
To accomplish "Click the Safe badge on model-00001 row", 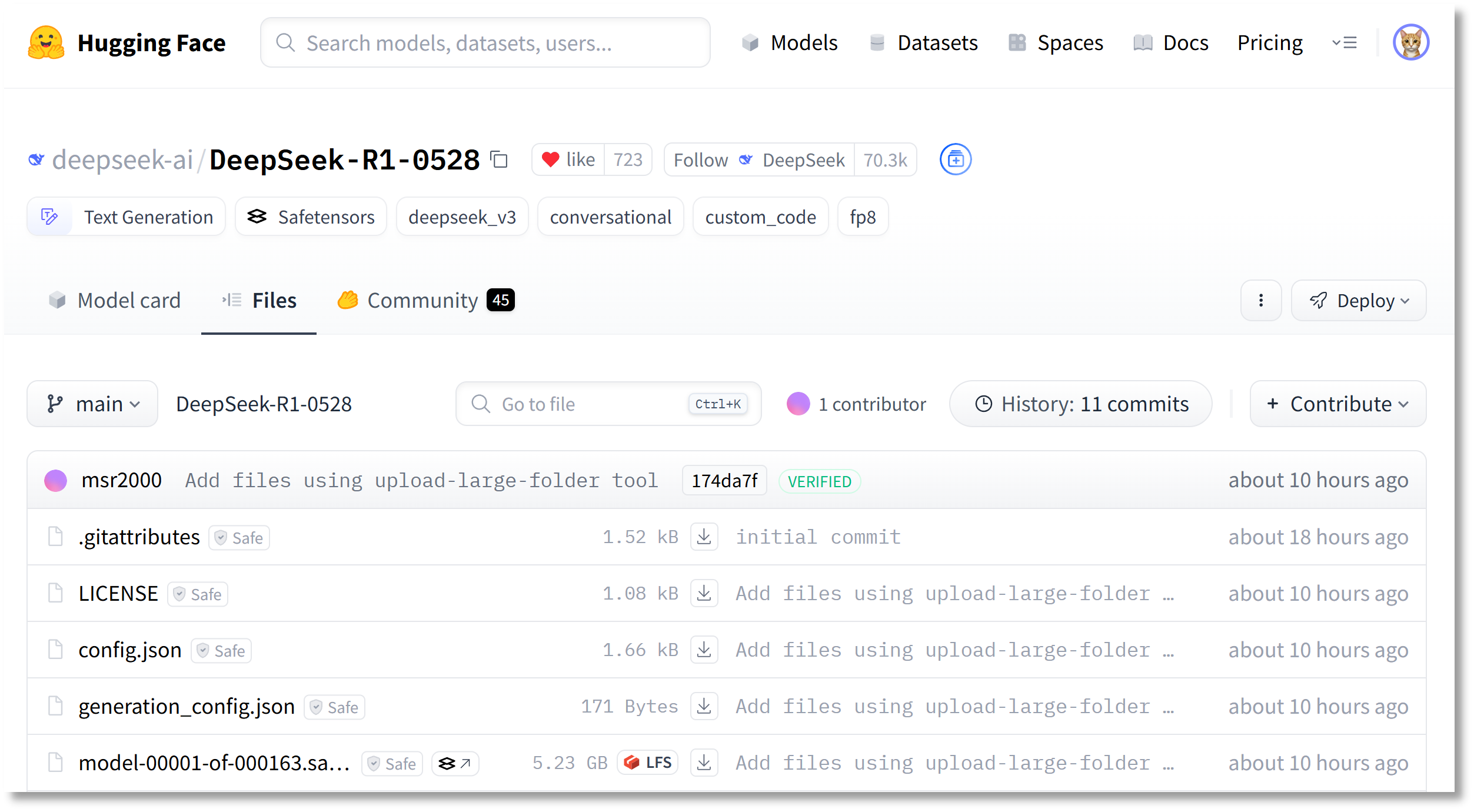I will click(392, 764).
